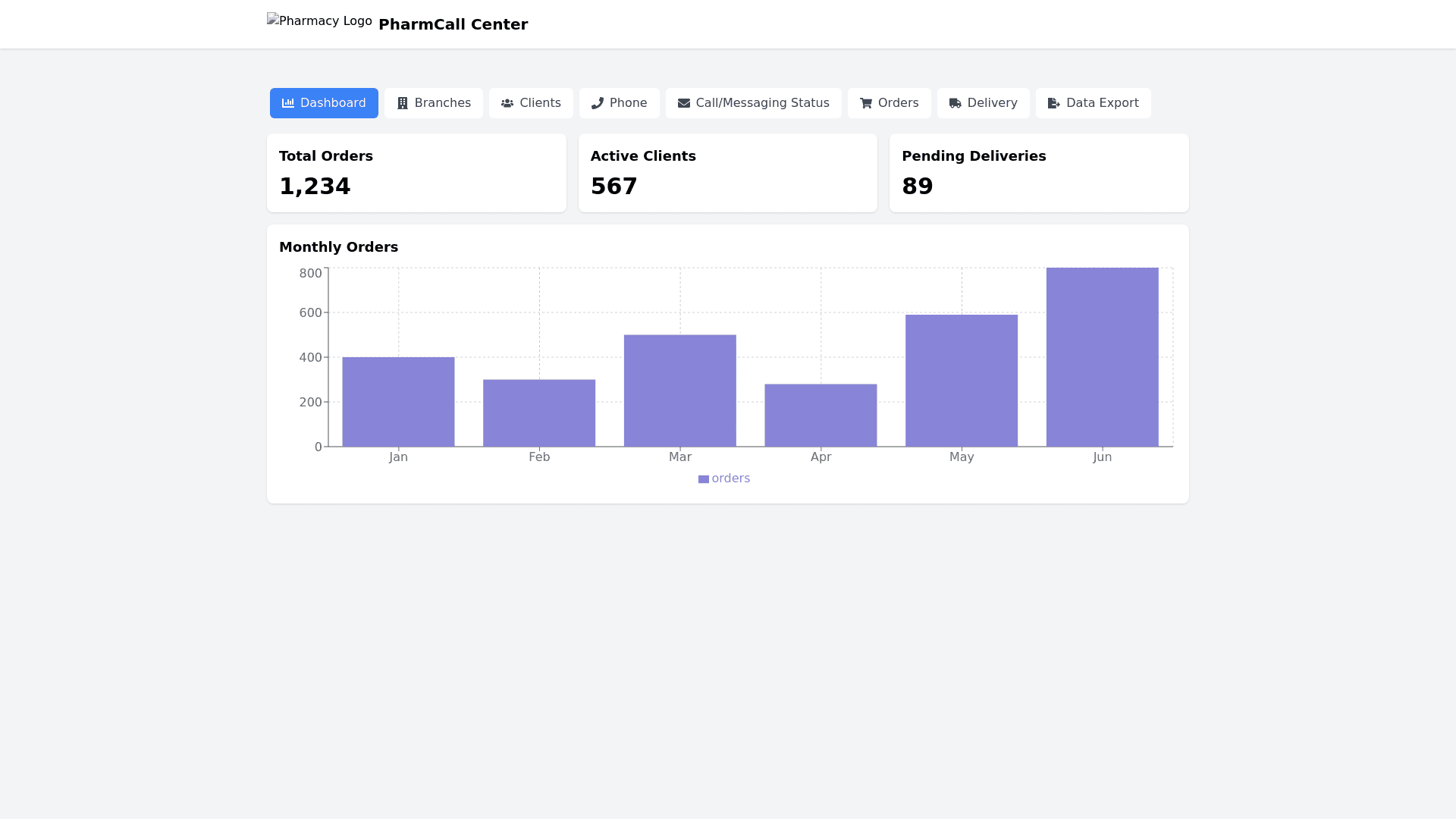Click the envelope icon for Call/Messaging Status
This screenshot has width=1456, height=819.
pyautogui.click(x=684, y=103)
